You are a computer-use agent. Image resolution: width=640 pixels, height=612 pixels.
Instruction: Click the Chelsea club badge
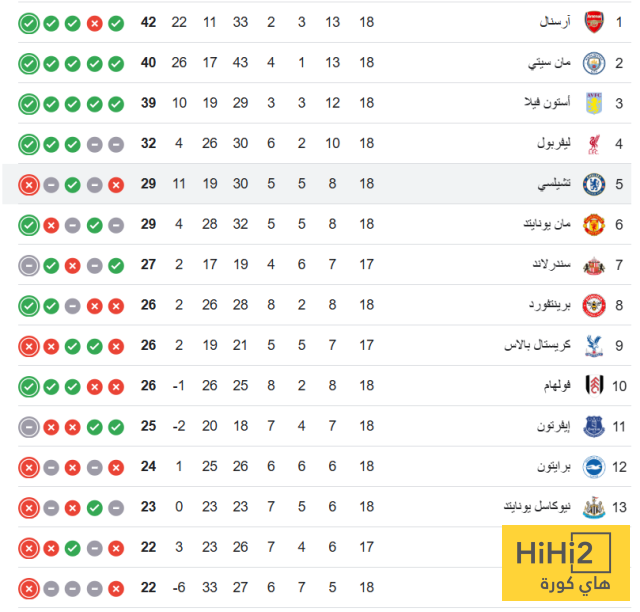tap(594, 184)
